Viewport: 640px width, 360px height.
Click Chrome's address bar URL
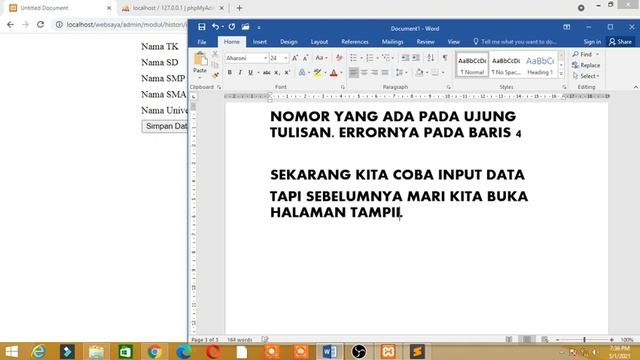pos(126,24)
